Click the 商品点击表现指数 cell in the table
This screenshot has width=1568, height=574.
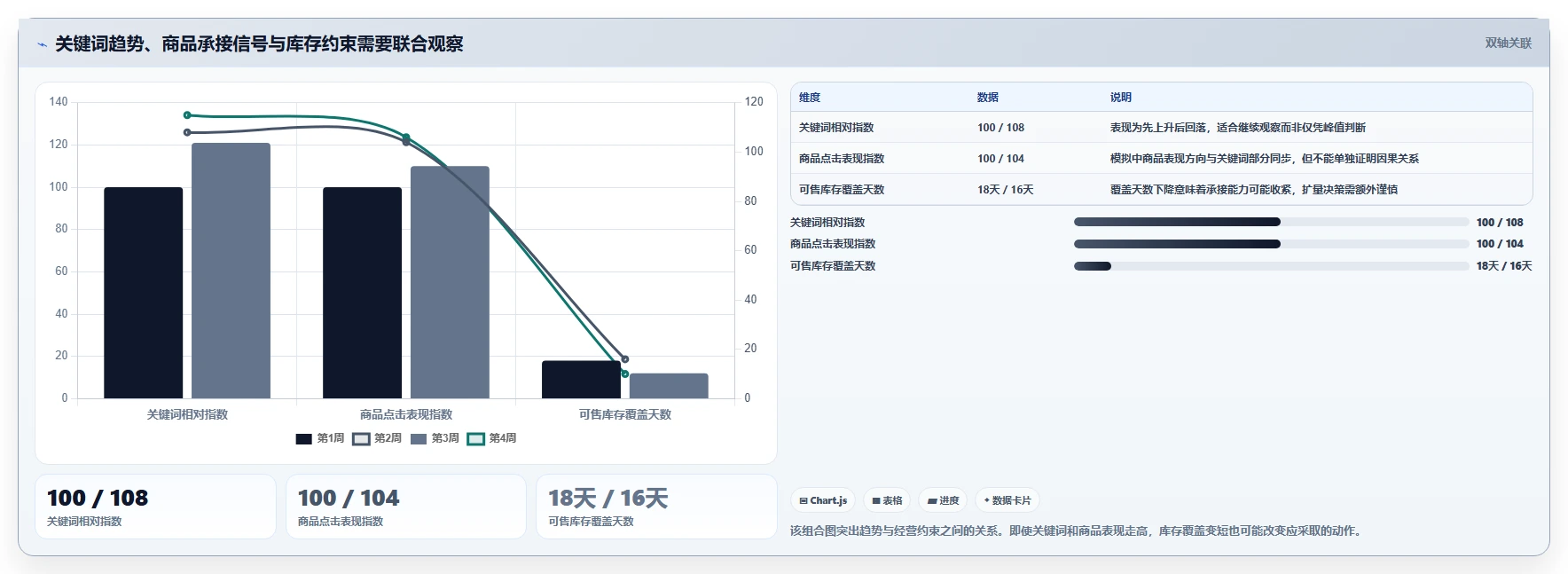(842, 159)
